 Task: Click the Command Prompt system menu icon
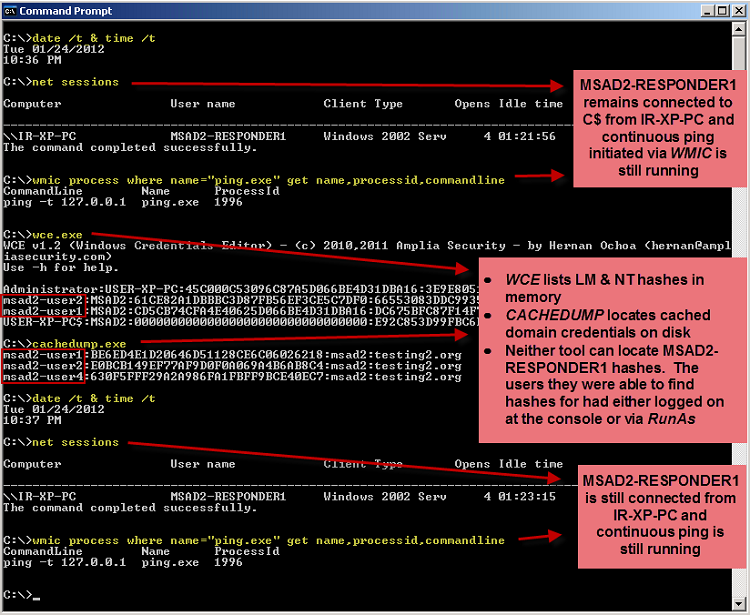pyautogui.click(x=11, y=11)
